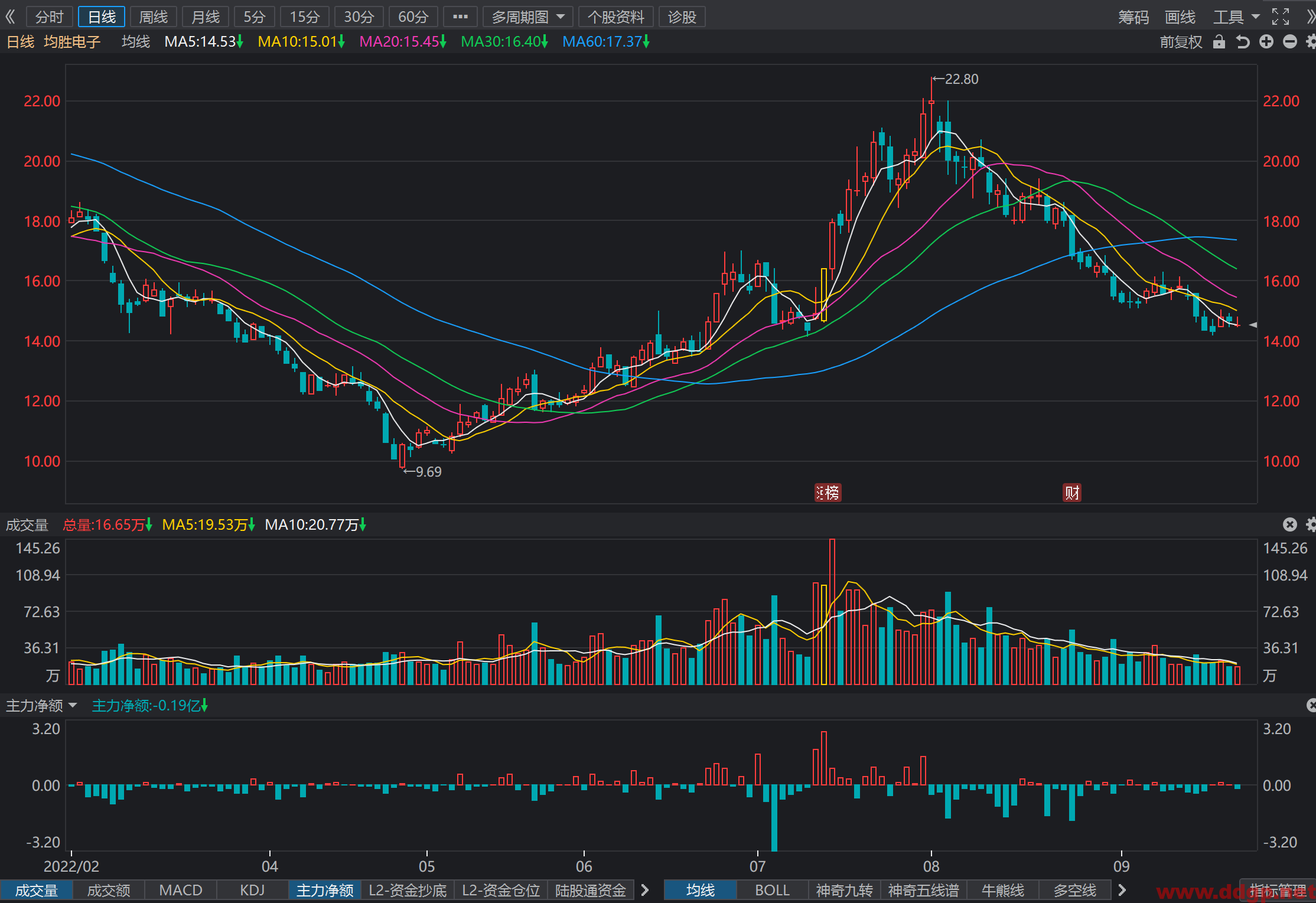Switch to 分时 intraday view
Viewport: 1316px width, 903px height.
click(49, 17)
